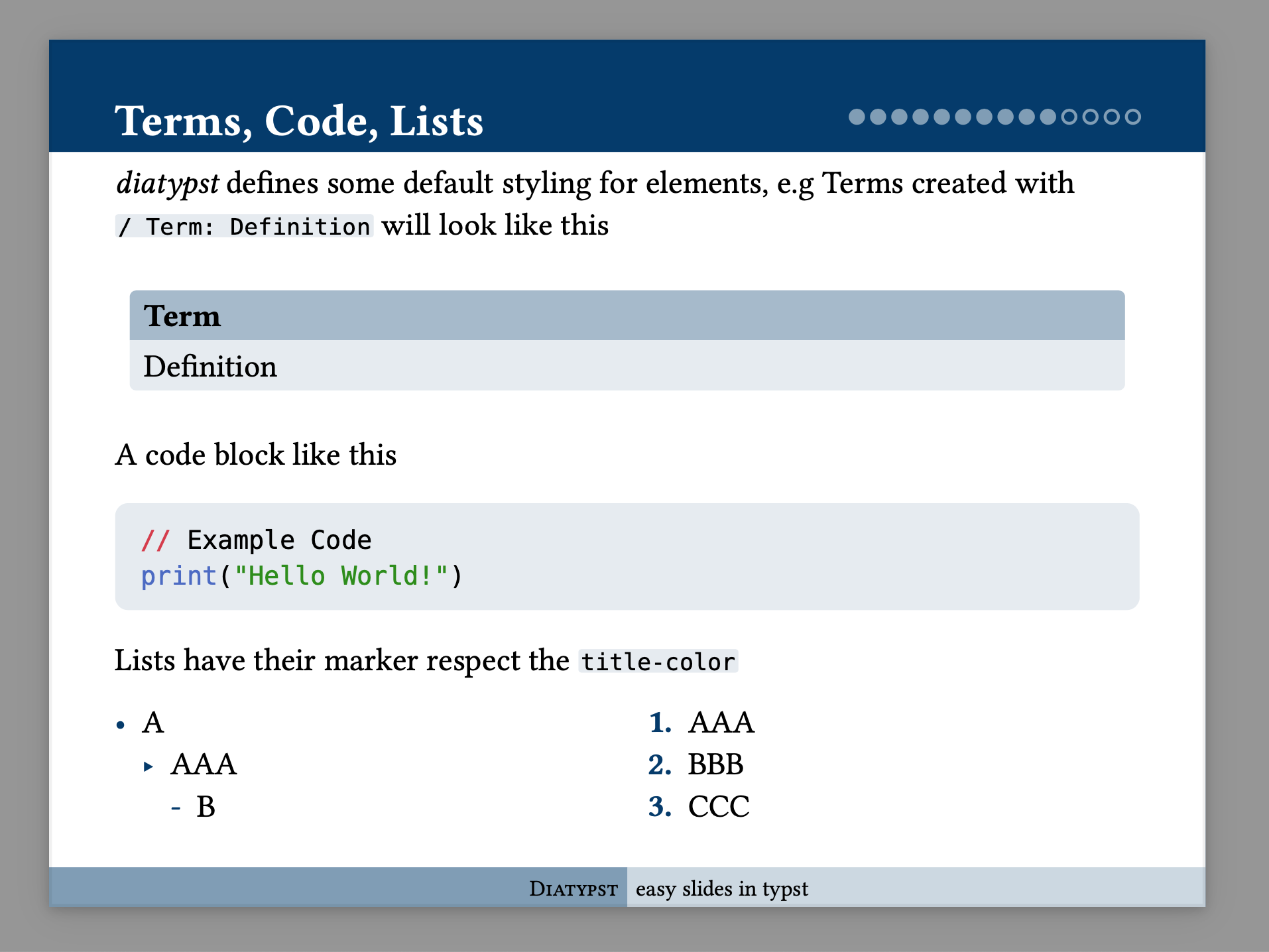Select the red comment slashes in the code block
The width and height of the screenshot is (1269, 952).
[156, 540]
